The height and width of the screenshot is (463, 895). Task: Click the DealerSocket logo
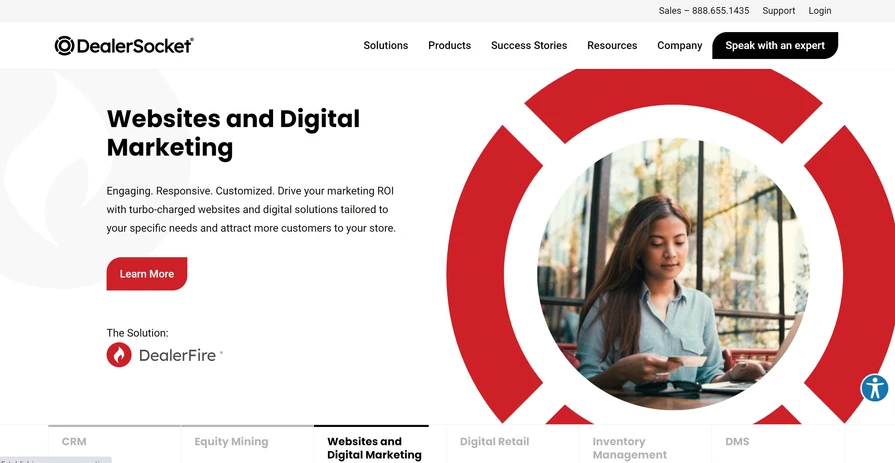[124, 45]
